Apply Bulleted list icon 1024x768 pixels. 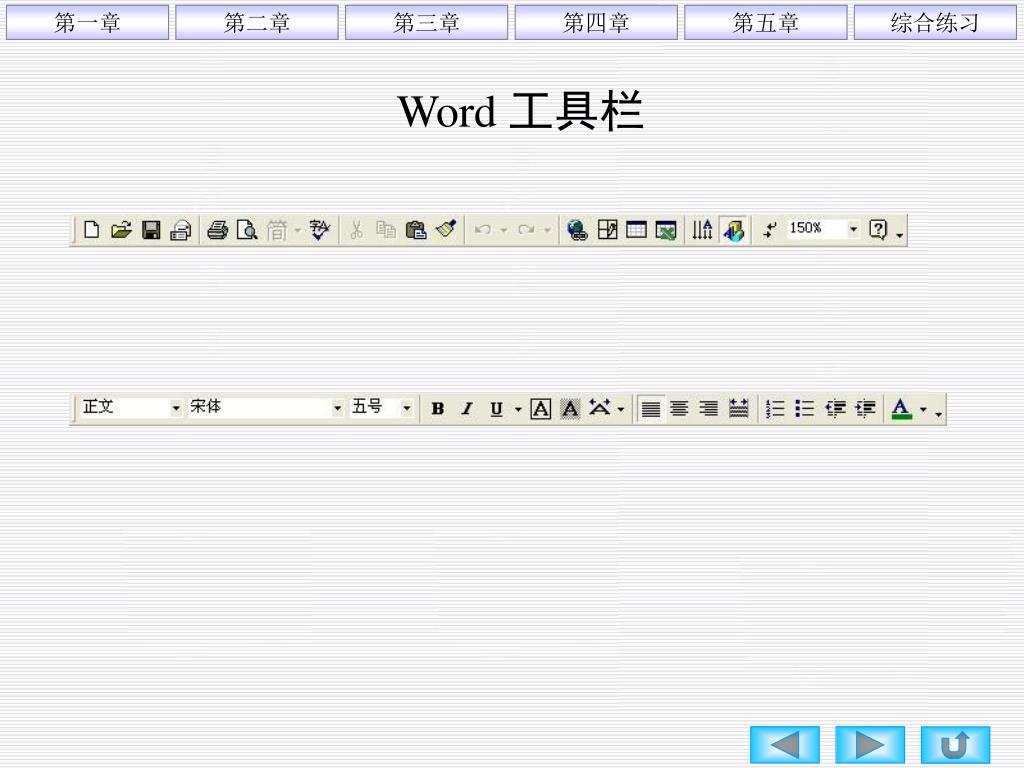(x=805, y=409)
